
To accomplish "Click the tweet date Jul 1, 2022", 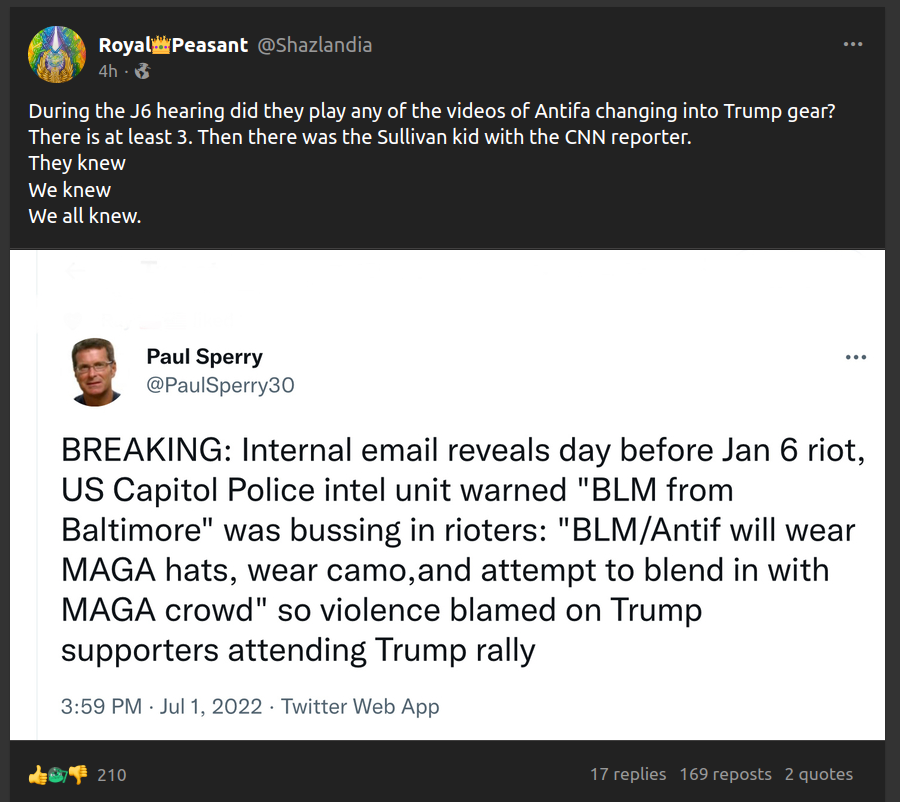I will (210, 706).
